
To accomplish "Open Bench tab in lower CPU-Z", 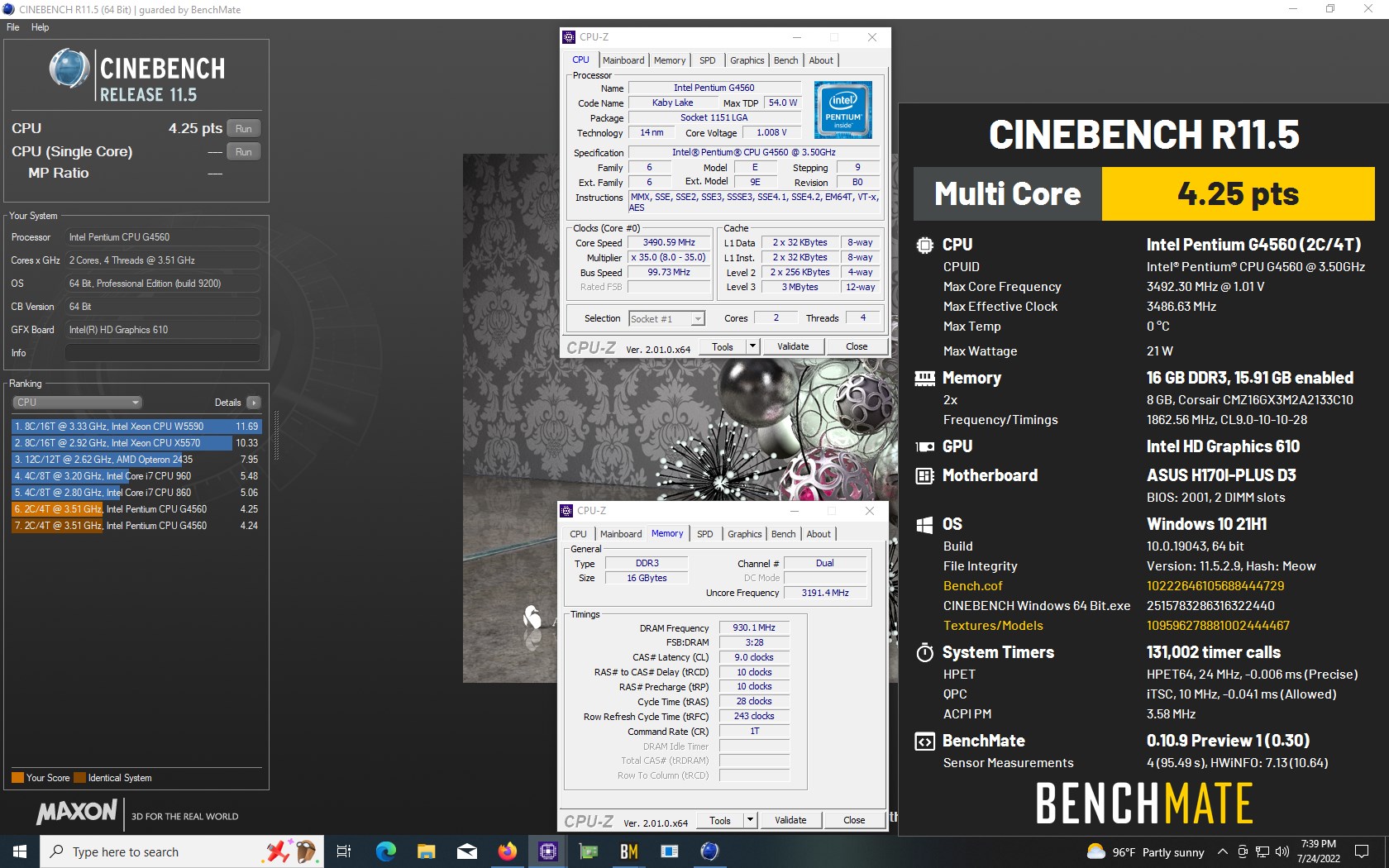I will (783, 534).
